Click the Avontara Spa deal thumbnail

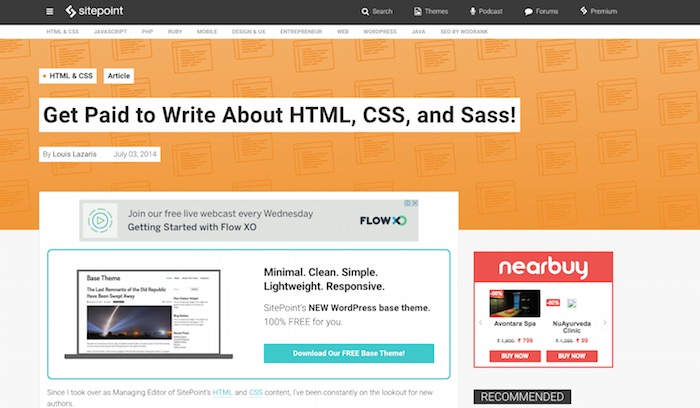click(x=515, y=304)
